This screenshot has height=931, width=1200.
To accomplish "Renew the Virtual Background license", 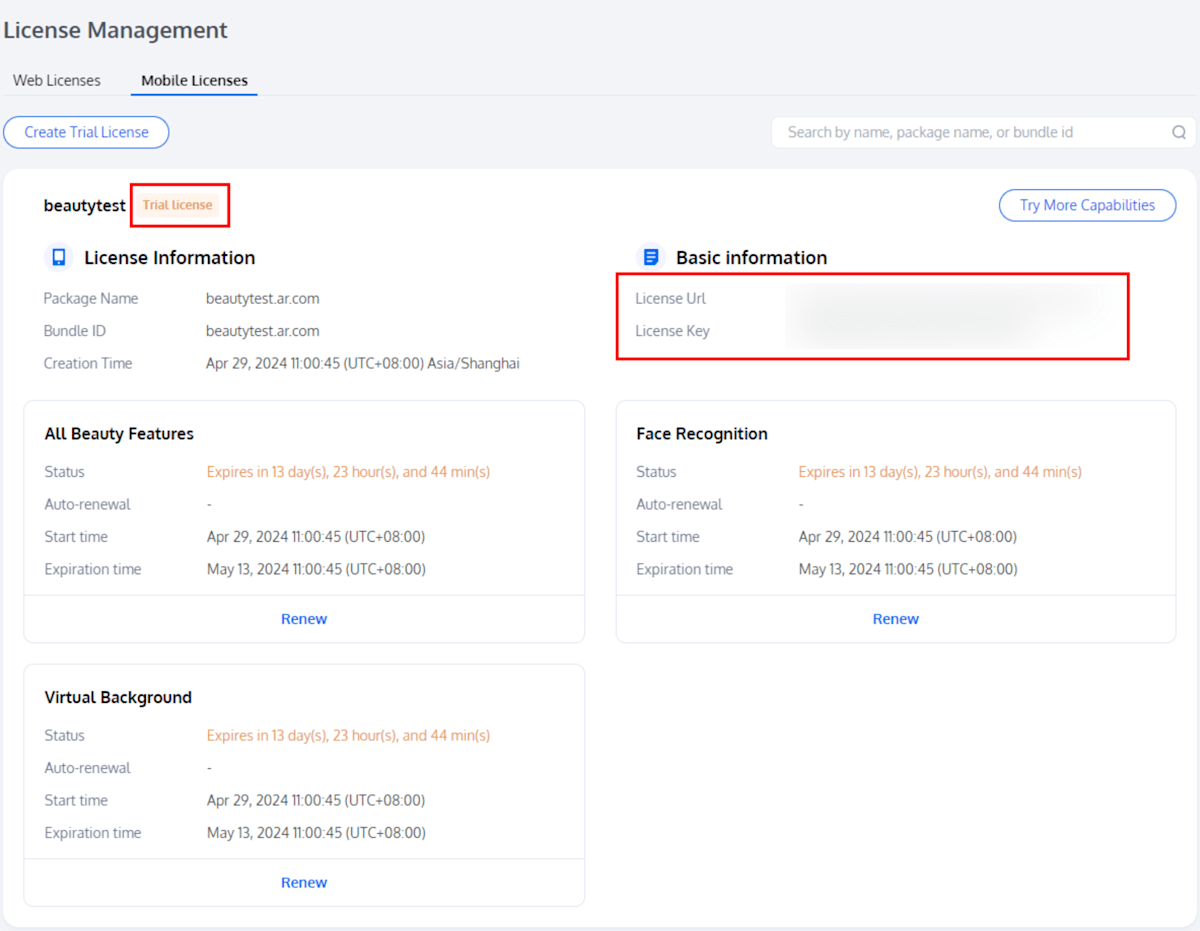I will pos(304,882).
